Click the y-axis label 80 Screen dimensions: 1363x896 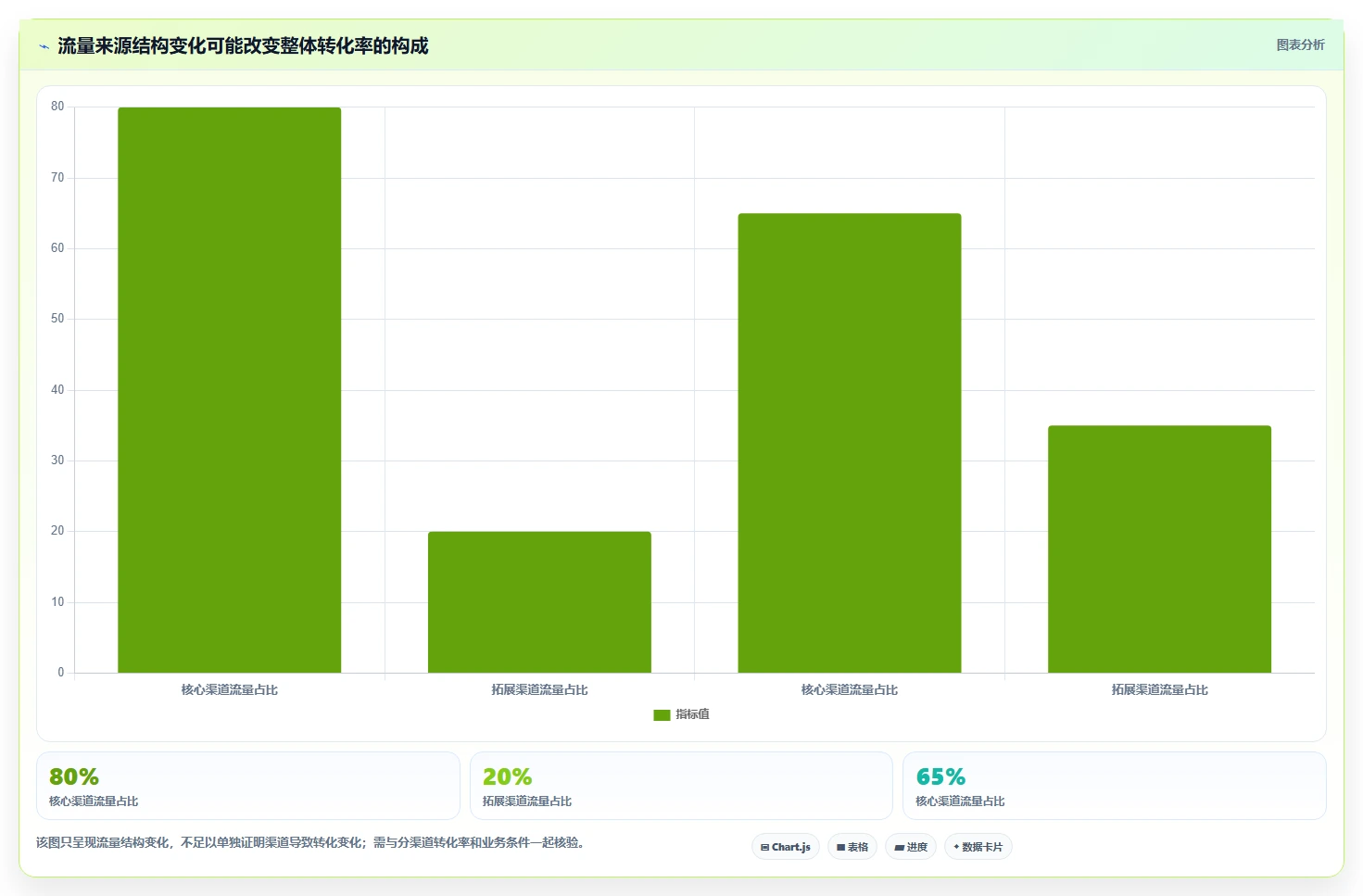pyautogui.click(x=57, y=107)
